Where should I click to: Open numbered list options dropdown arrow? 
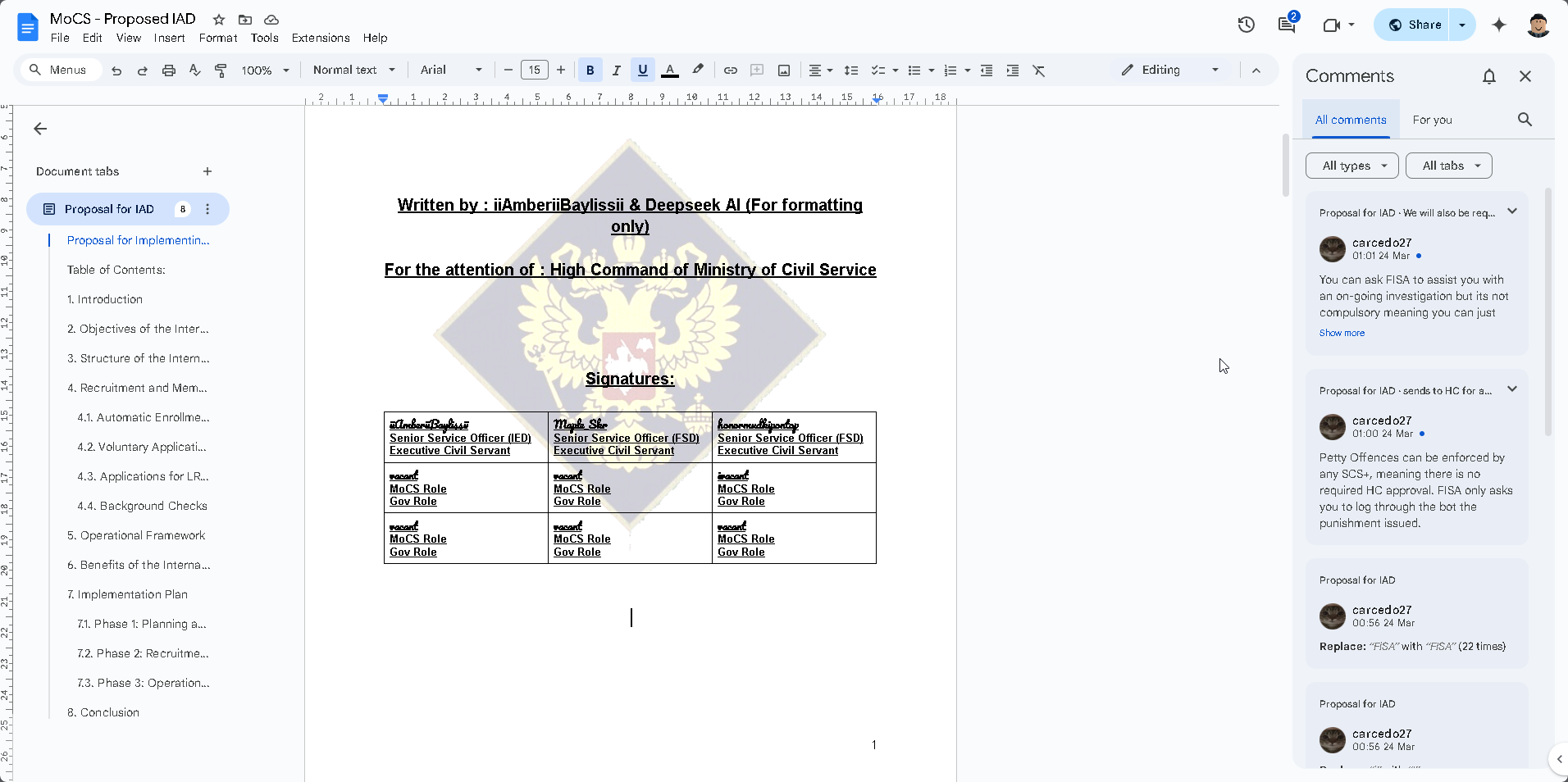click(x=968, y=70)
